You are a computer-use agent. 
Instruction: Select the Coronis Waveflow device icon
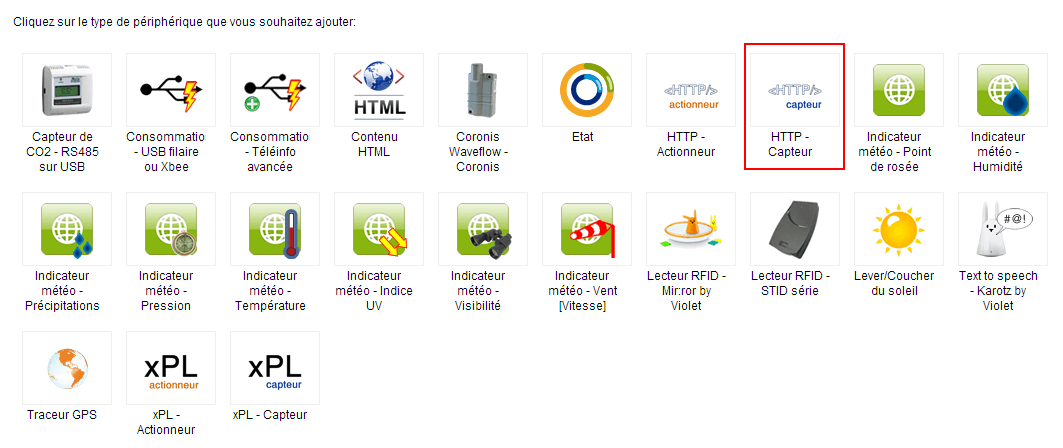tap(483, 90)
